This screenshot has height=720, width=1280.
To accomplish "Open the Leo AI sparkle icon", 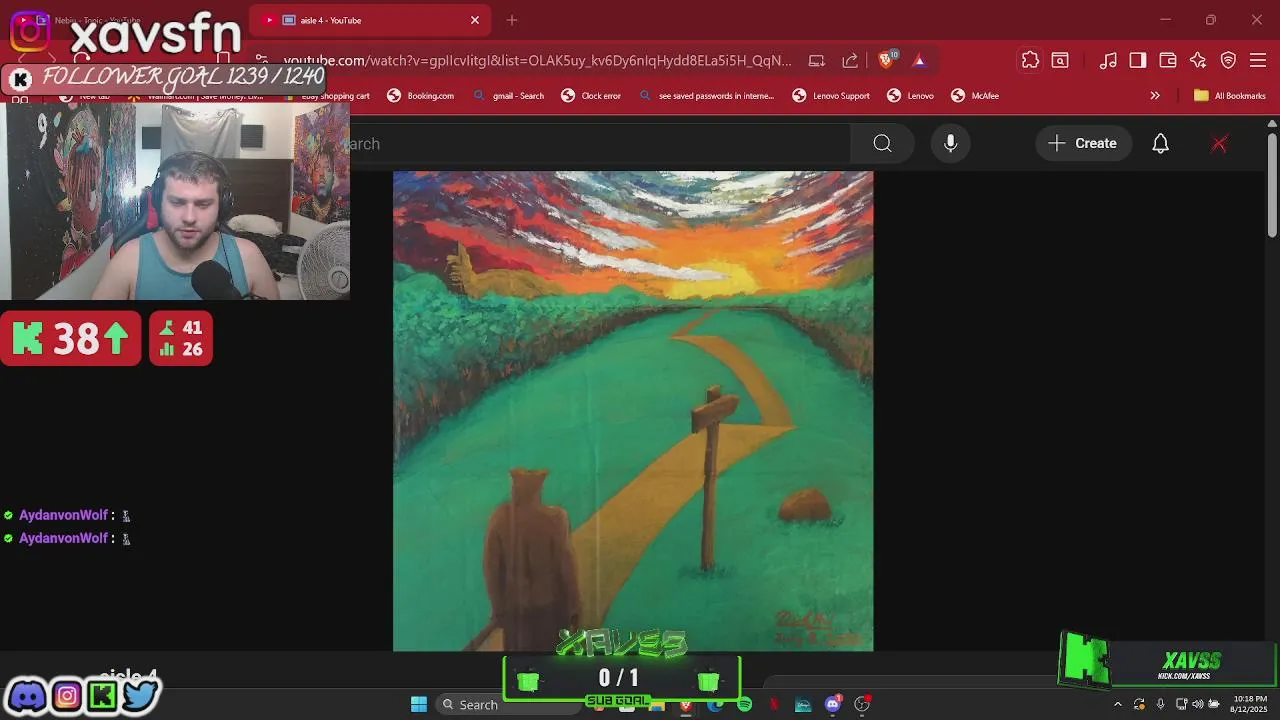I will point(1198,61).
